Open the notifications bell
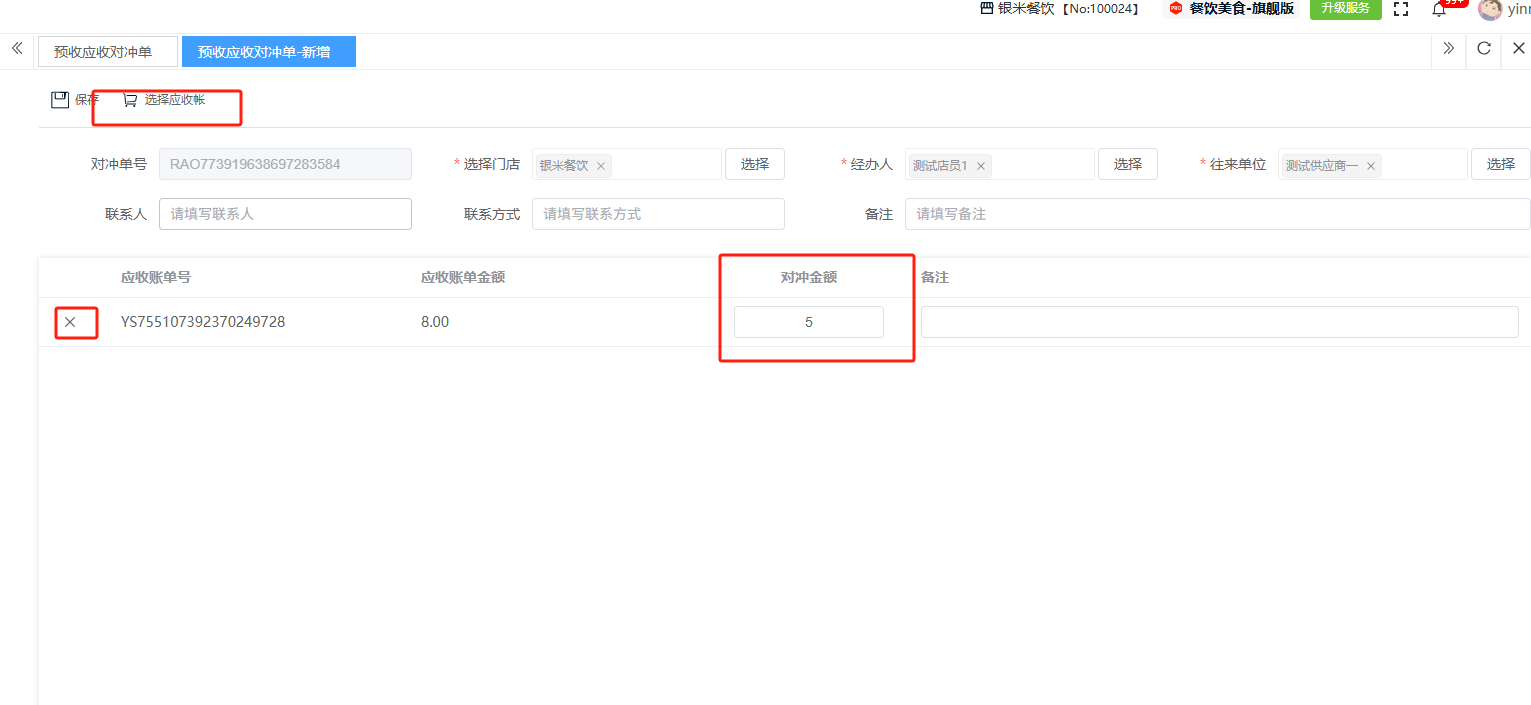 click(x=1439, y=9)
